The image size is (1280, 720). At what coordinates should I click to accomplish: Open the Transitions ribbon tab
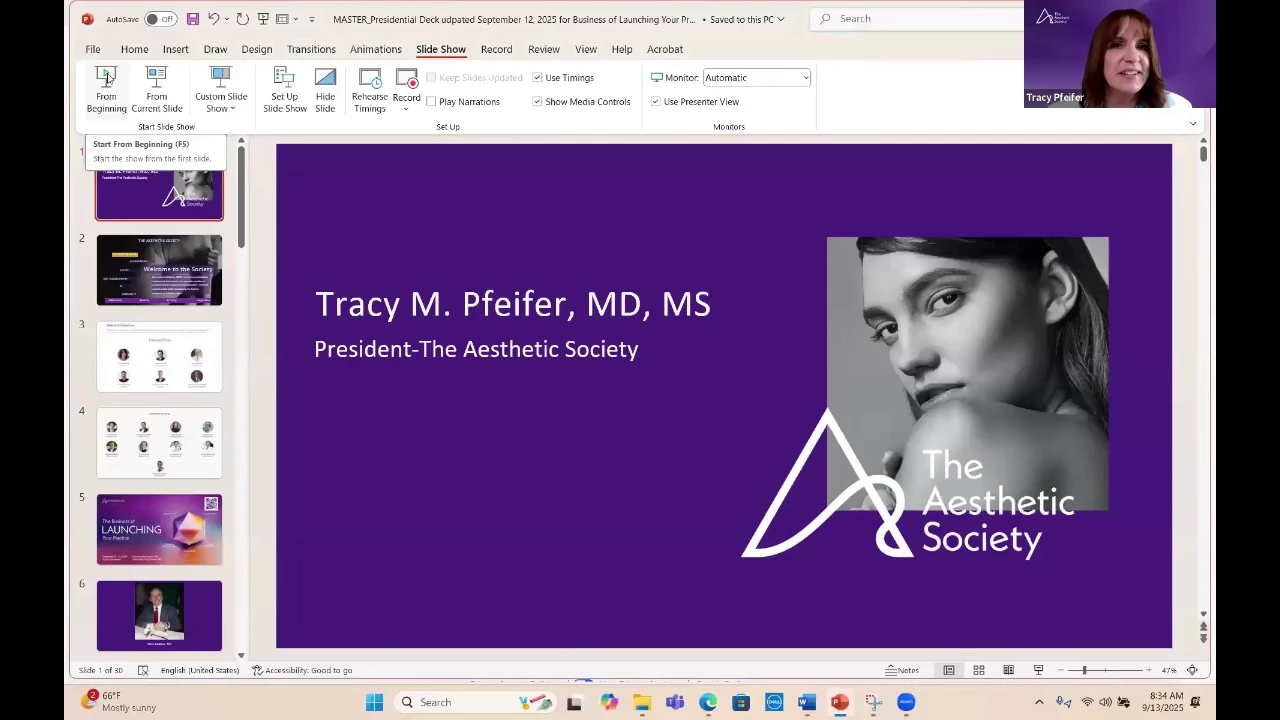tap(311, 49)
